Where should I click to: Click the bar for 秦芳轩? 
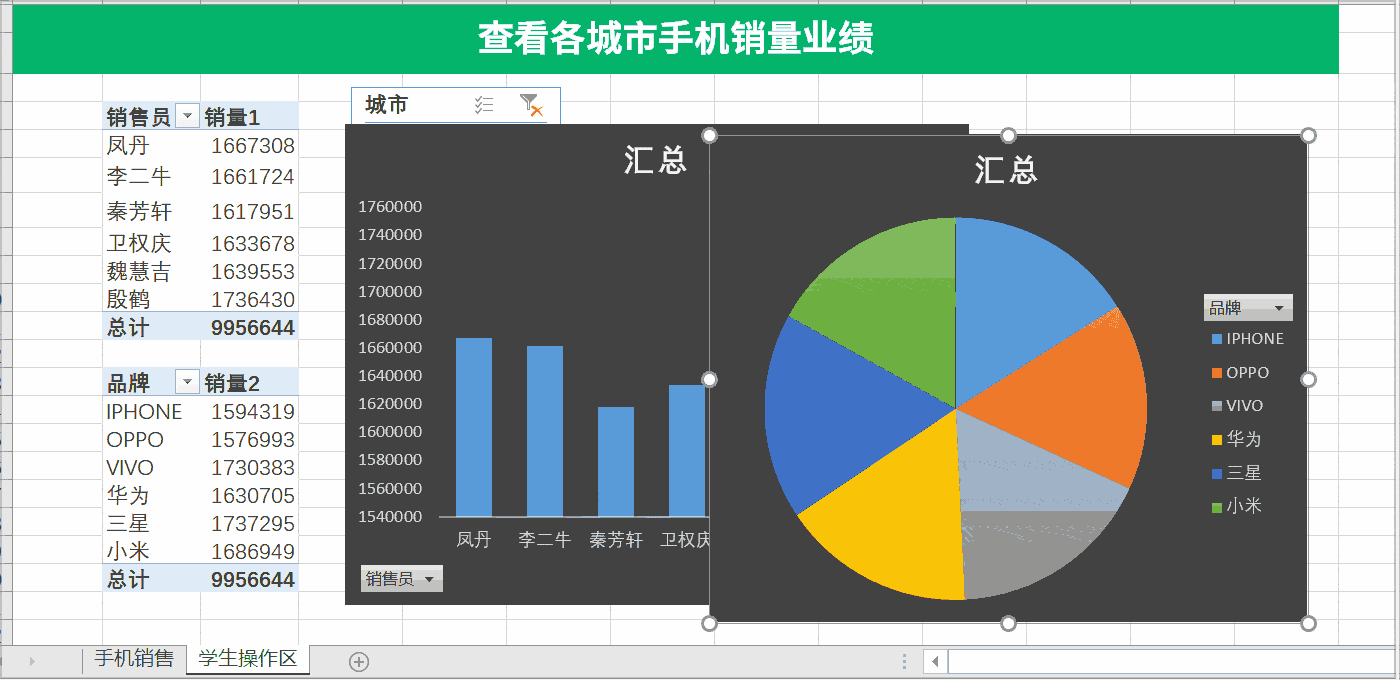616,462
